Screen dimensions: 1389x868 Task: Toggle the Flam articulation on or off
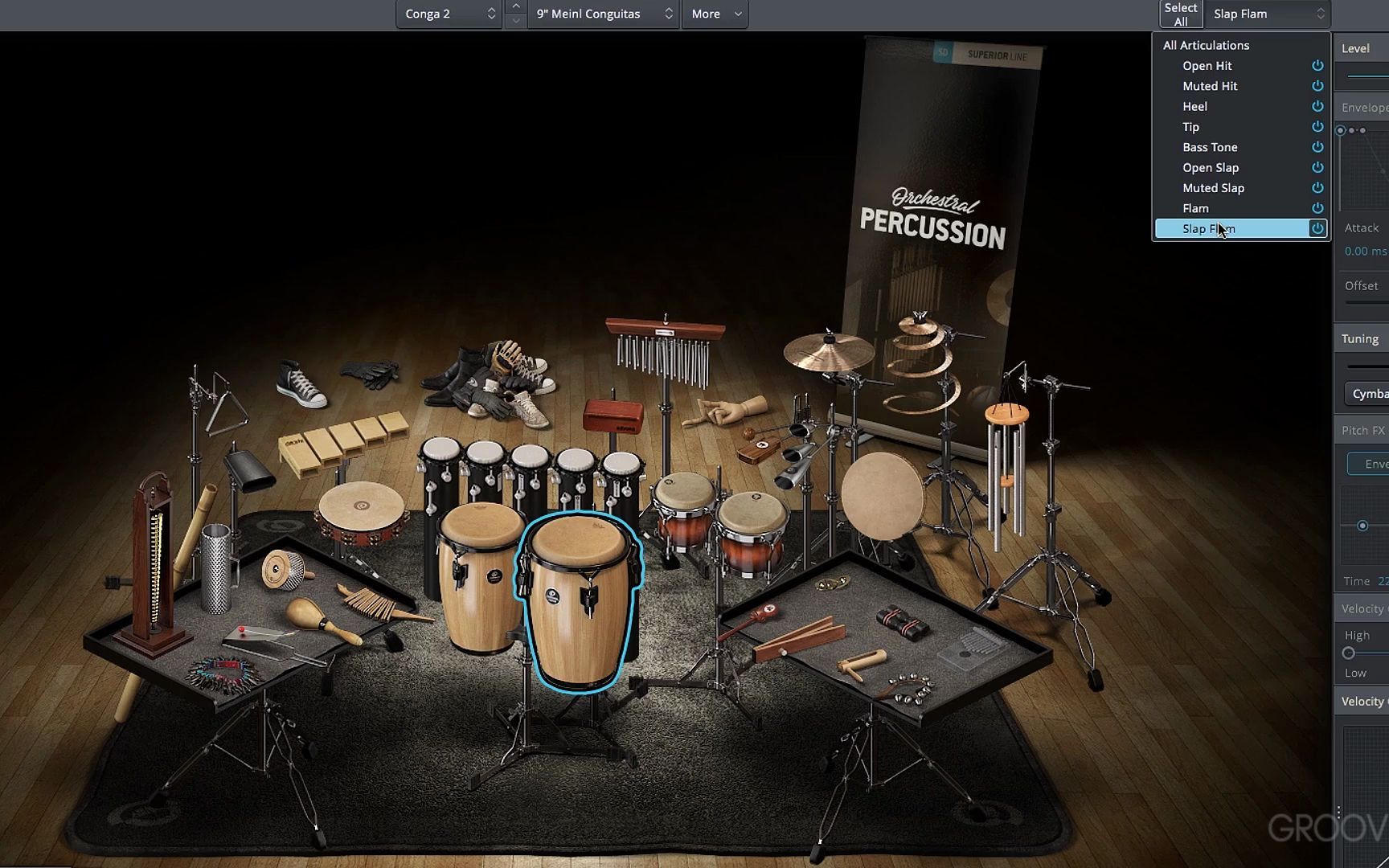point(1317,207)
